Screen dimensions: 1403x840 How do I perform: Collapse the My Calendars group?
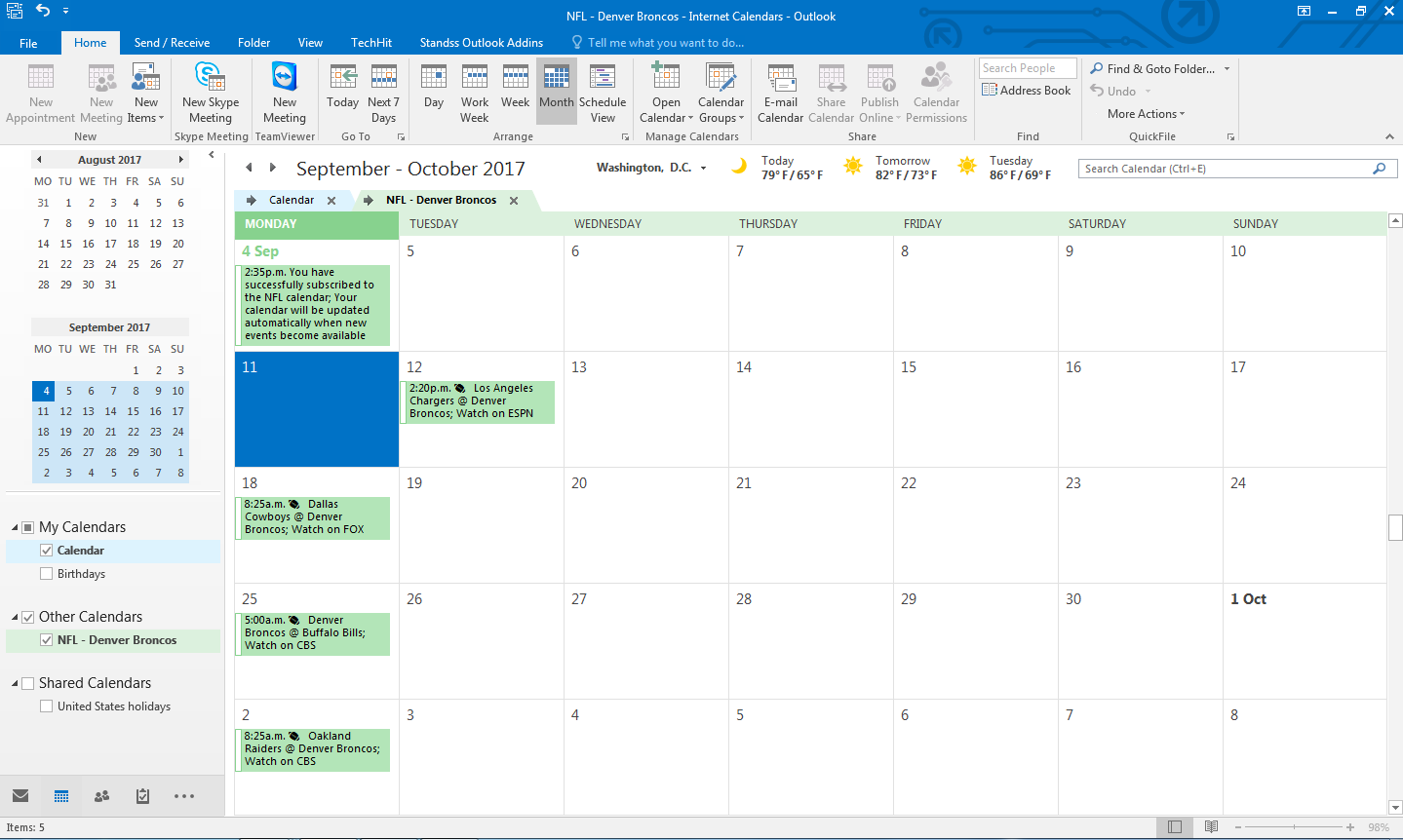click(15, 528)
